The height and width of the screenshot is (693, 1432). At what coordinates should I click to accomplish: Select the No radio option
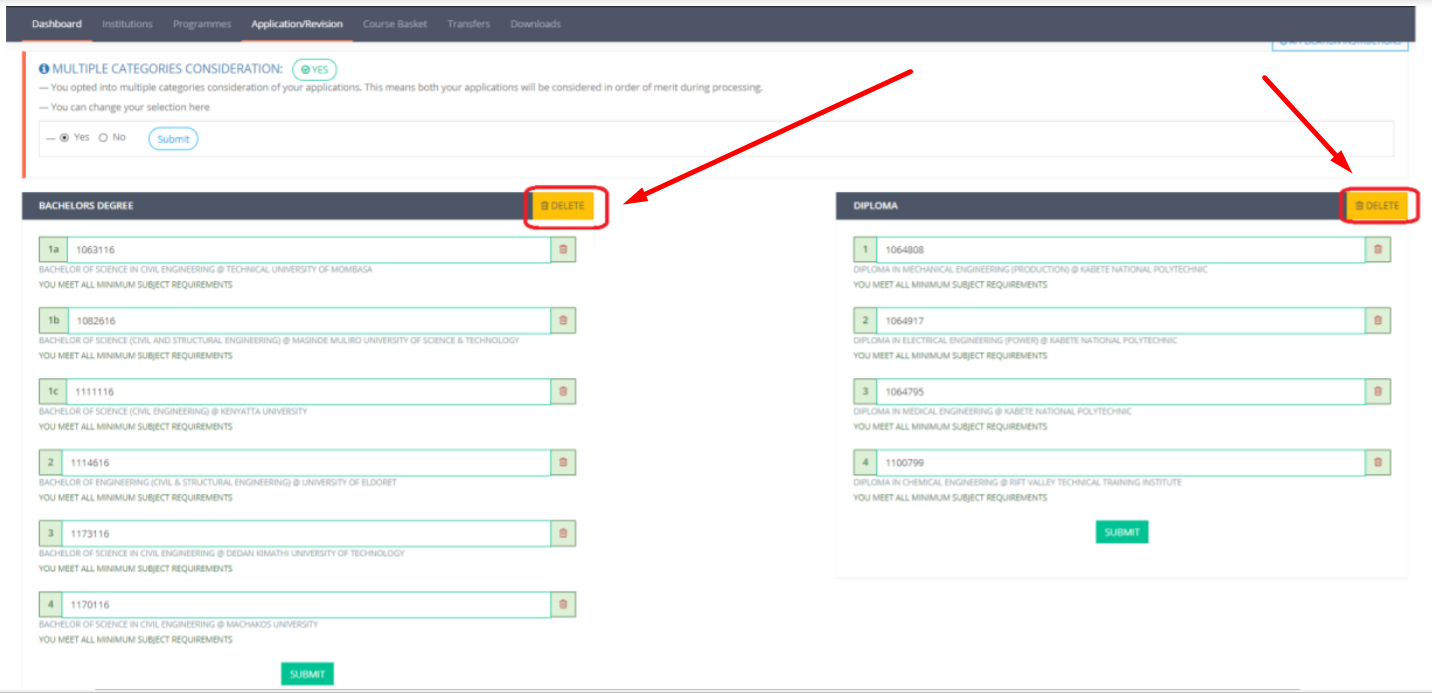(103, 138)
